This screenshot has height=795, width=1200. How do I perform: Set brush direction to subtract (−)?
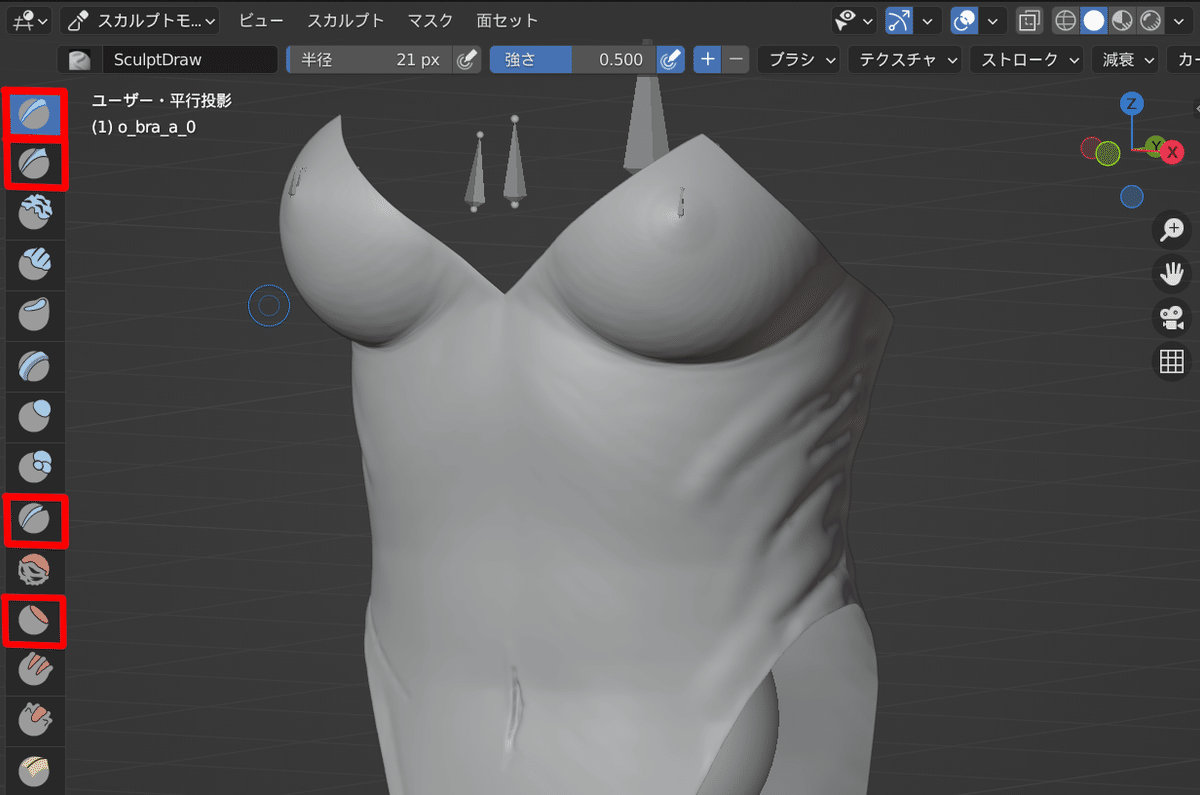pyautogui.click(x=736, y=60)
